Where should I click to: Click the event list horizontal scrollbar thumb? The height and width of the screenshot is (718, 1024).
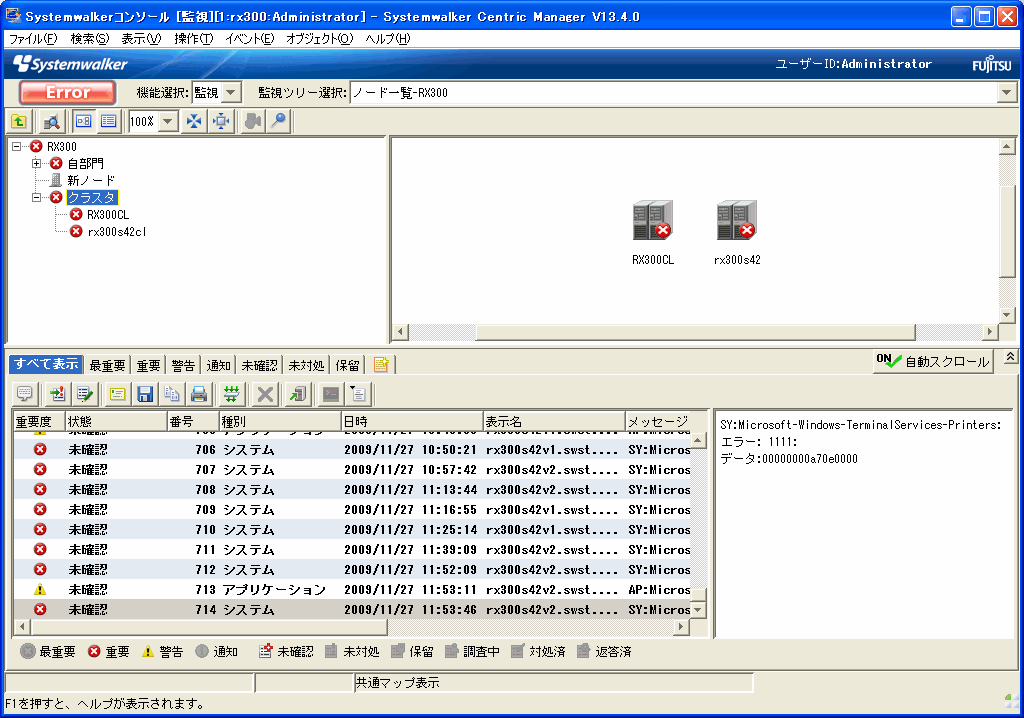[209, 627]
